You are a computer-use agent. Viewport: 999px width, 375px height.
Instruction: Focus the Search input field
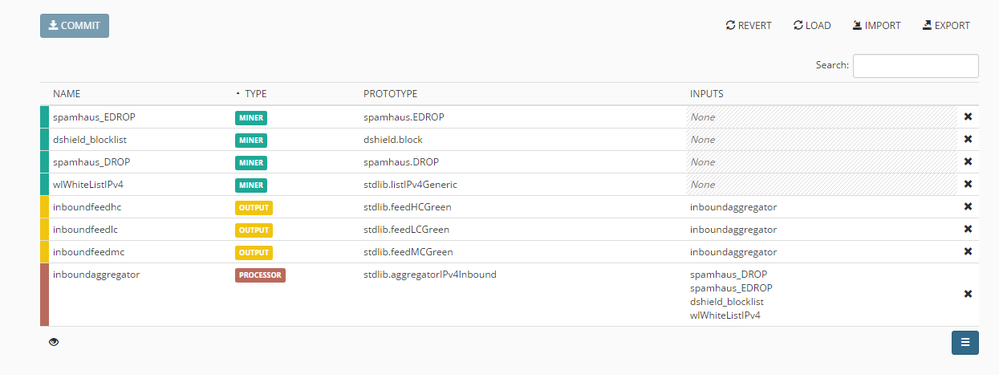coord(916,66)
